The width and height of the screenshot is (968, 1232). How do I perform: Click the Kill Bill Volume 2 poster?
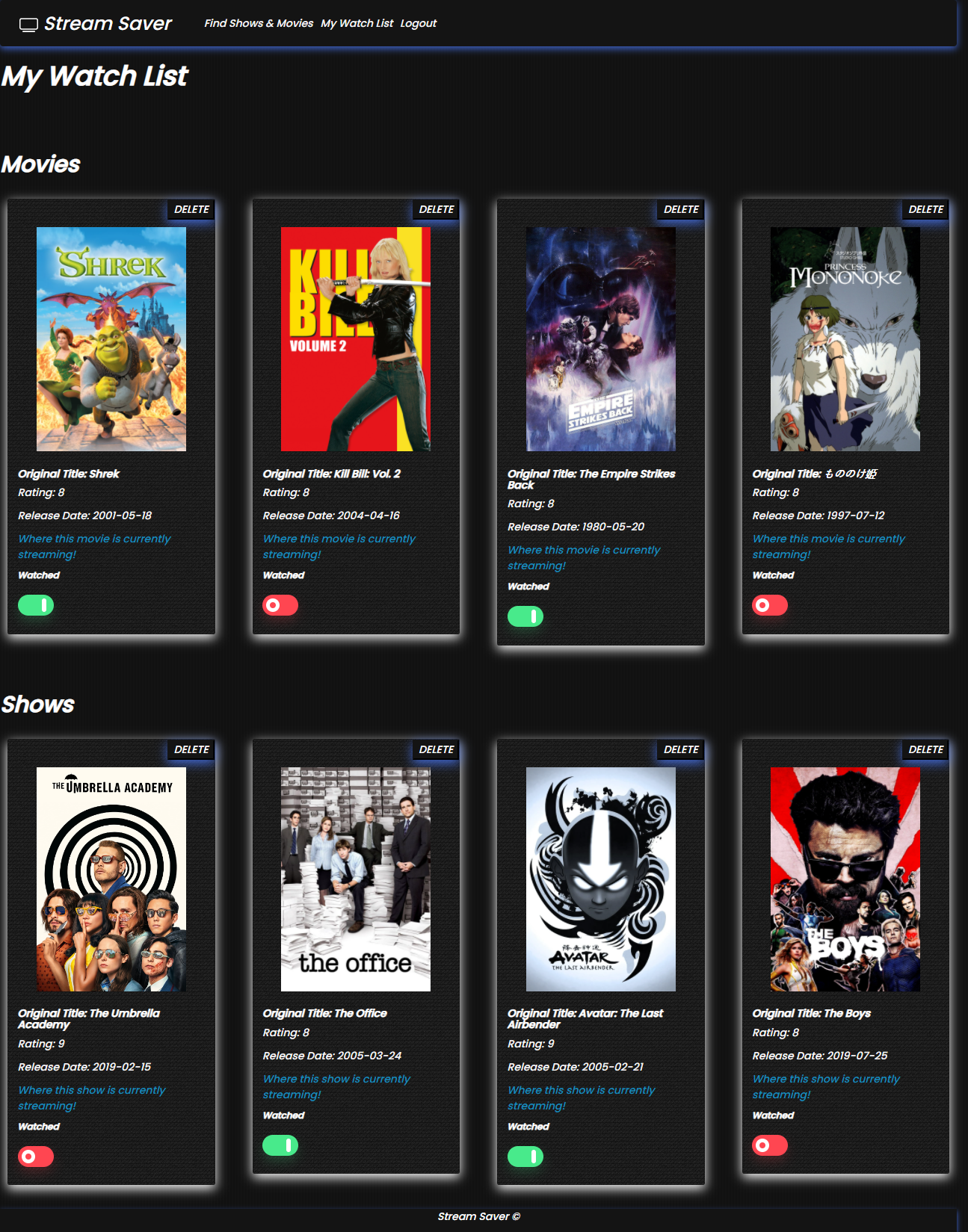(x=356, y=339)
